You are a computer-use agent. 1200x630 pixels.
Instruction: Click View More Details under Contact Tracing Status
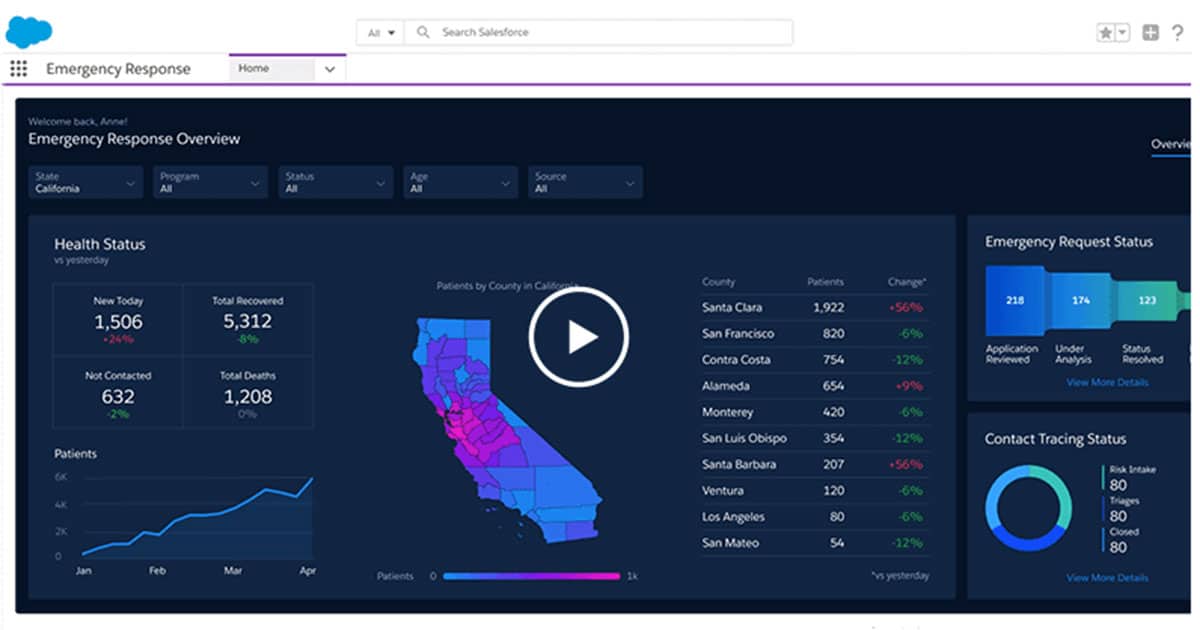click(1107, 578)
